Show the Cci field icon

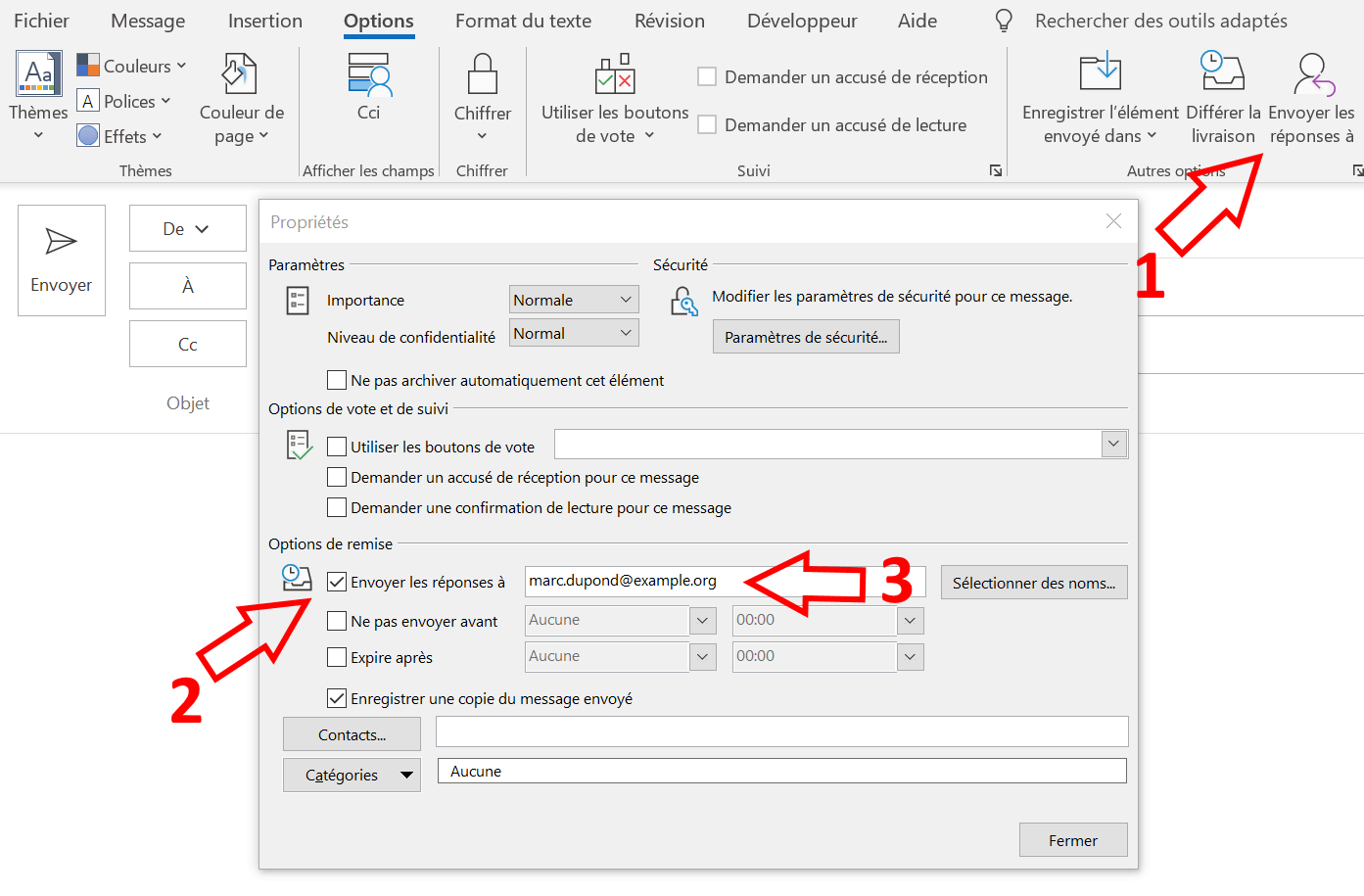point(369,74)
